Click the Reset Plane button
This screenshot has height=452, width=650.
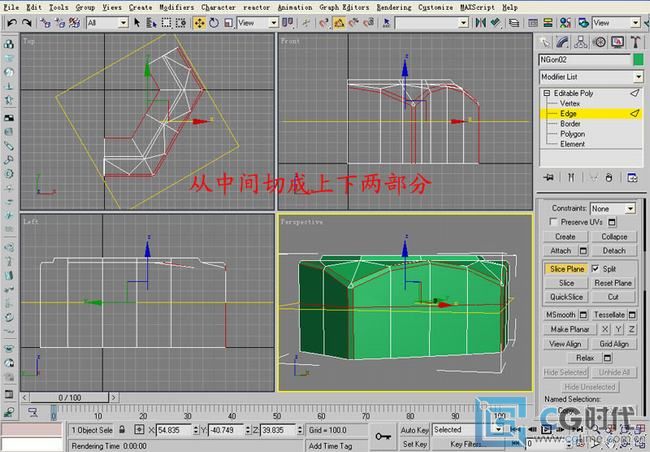[613, 283]
